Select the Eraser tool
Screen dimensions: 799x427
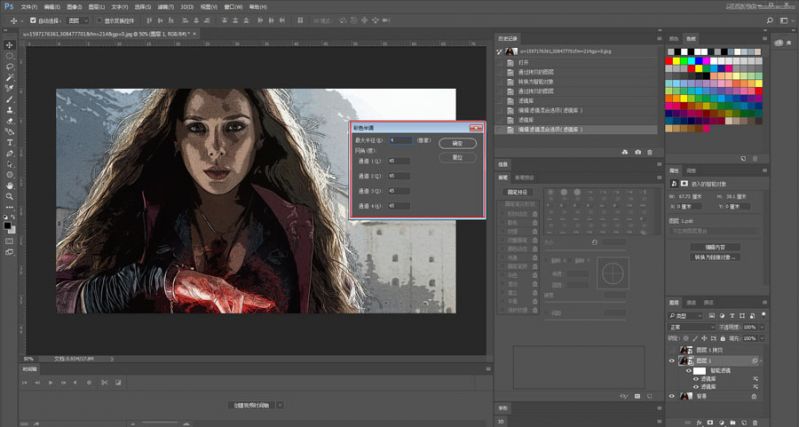tap(10, 121)
